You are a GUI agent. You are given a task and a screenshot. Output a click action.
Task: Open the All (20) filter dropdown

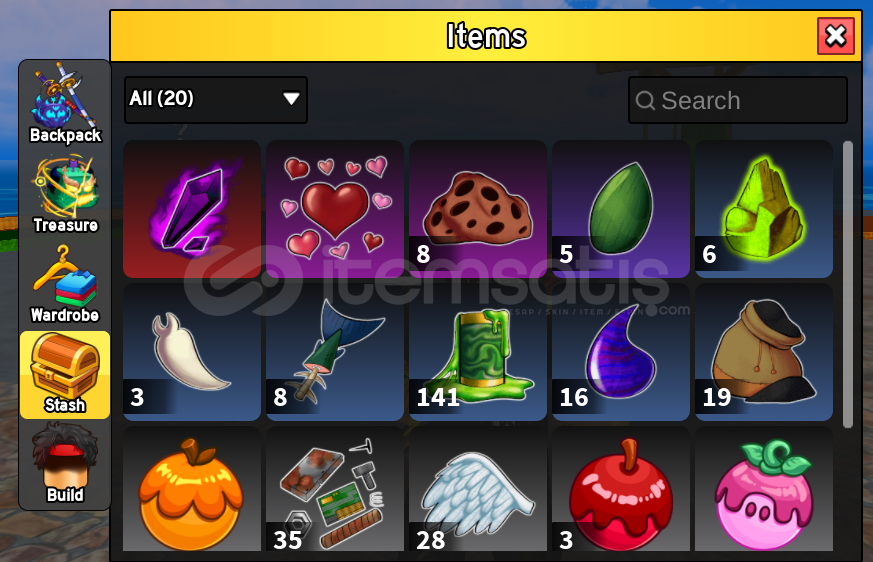tap(216, 100)
